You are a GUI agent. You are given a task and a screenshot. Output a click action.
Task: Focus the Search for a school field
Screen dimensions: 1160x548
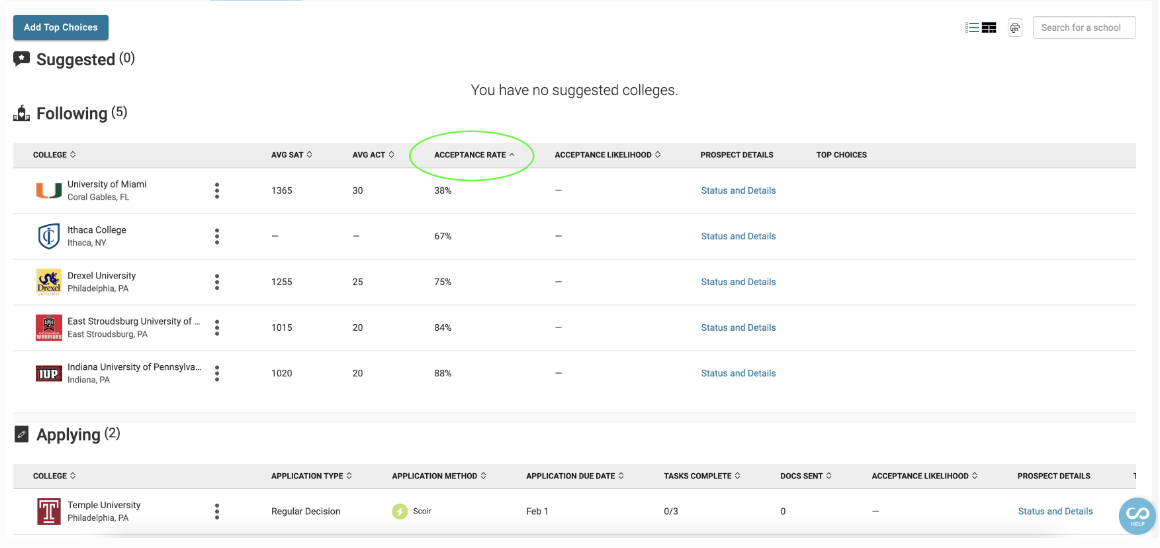pyautogui.click(x=1084, y=27)
